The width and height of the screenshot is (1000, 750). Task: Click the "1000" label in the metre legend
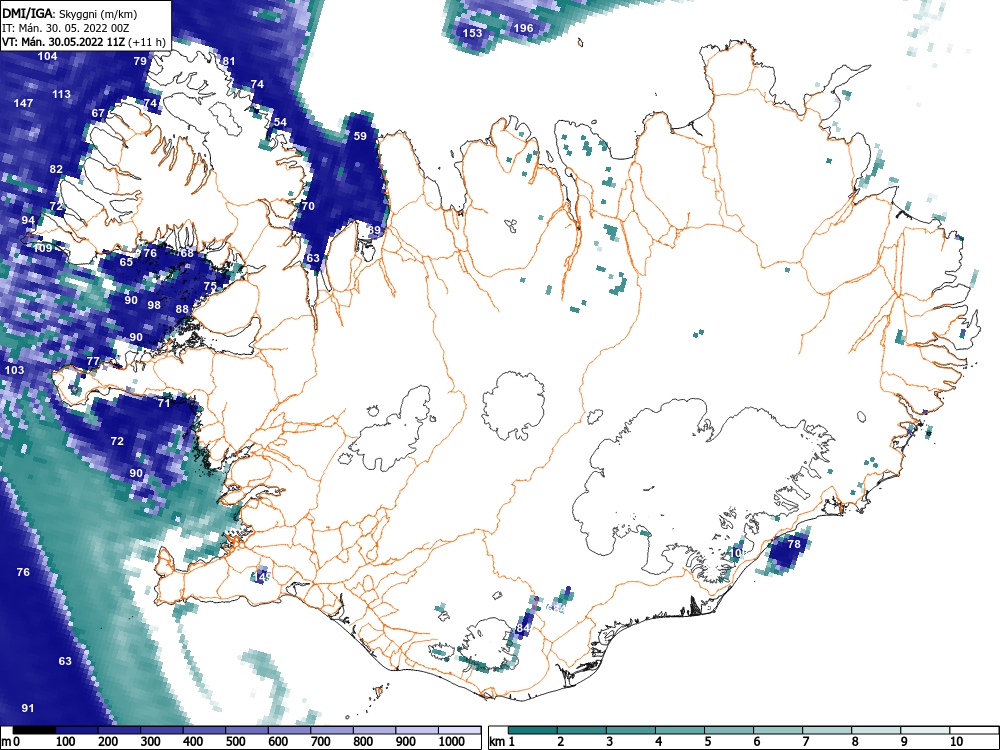(x=452, y=741)
